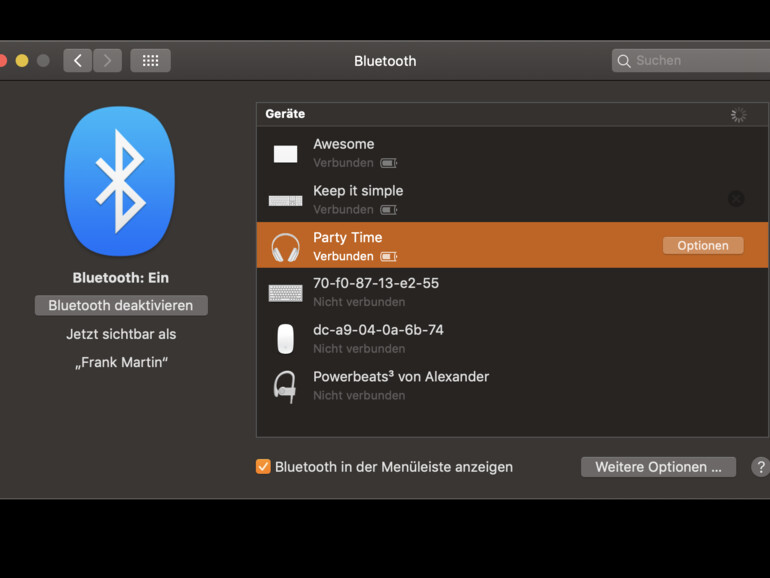This screenshot has width=770, height=578.
Task: Click the Suchen search field
Action: click(691, 60)
